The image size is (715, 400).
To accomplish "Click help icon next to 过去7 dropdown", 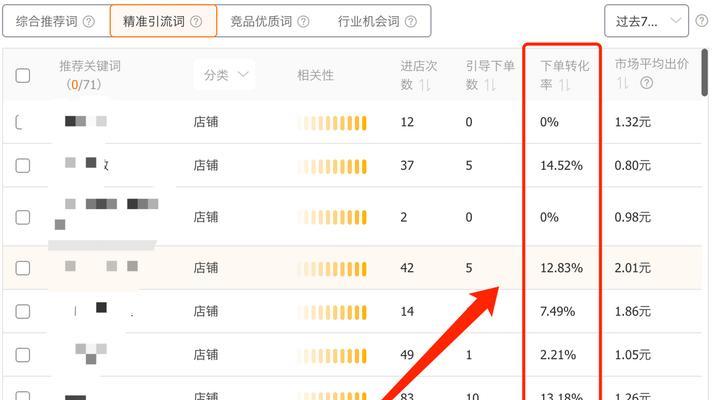I will point(701,21).
